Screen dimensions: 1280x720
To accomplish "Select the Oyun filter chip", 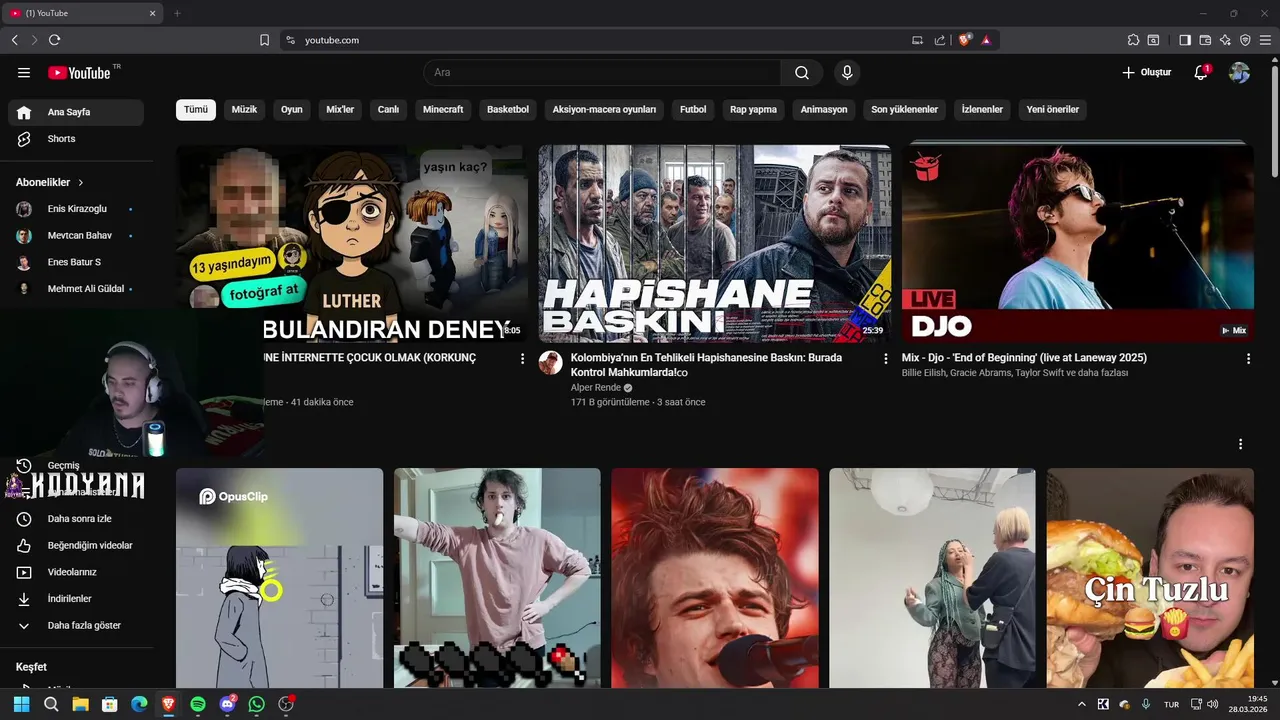I will point(292,110).
